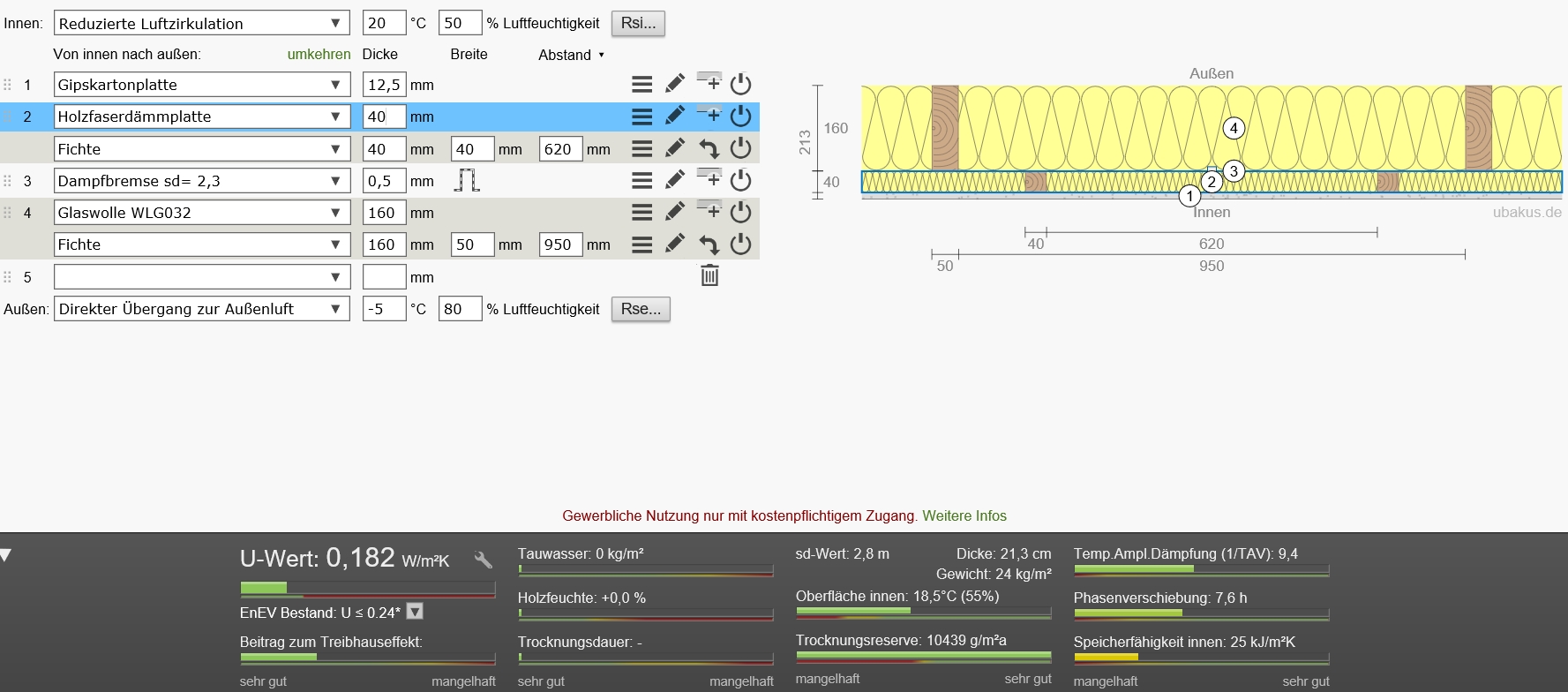Click the profile shape icon beside Dampfbremse thickness
The width and height of the screenshot is (1568, 692).
[467, 180]
